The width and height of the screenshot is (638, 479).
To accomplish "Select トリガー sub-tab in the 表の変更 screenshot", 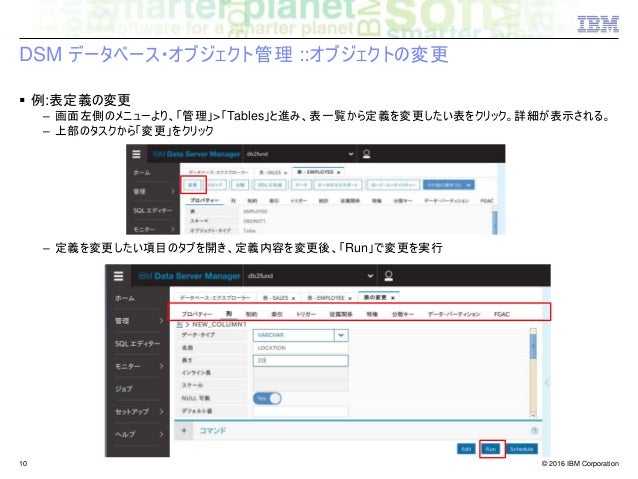I will pyautogui.click(x=306, y=314).
